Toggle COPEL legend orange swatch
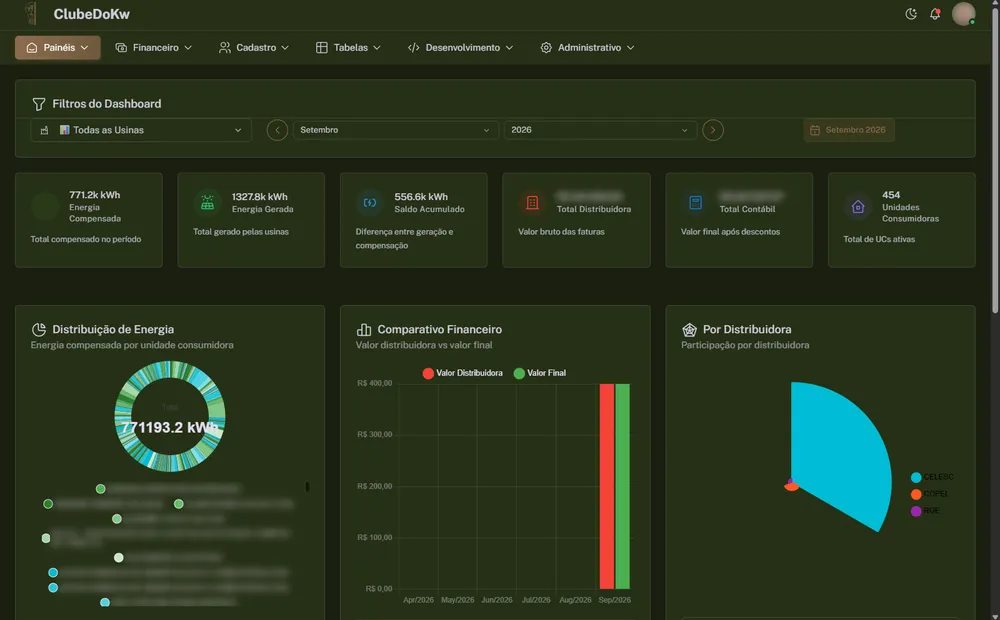The height and width of the screenshot is (620, 1000). click(x=916, y=494)
